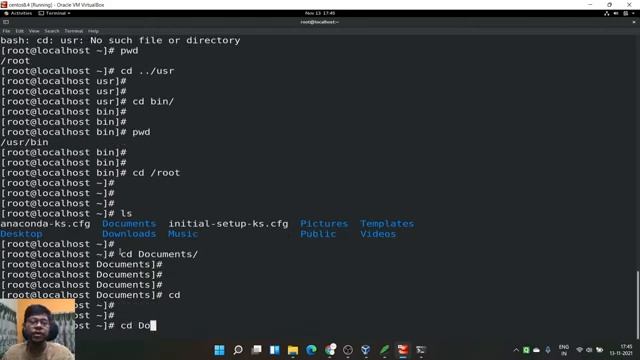Click the GNOME network status icon

[x=607, y=13]
